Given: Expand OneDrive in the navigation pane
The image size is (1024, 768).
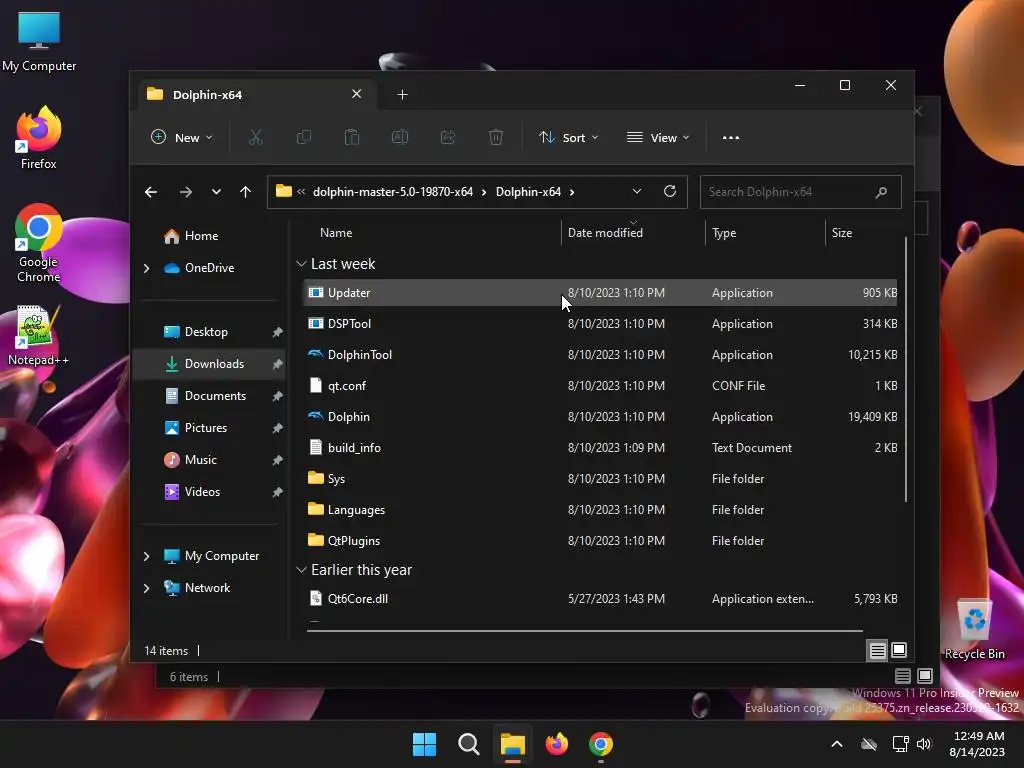Looking at the screenshot, I should click(x=146, y=268).
